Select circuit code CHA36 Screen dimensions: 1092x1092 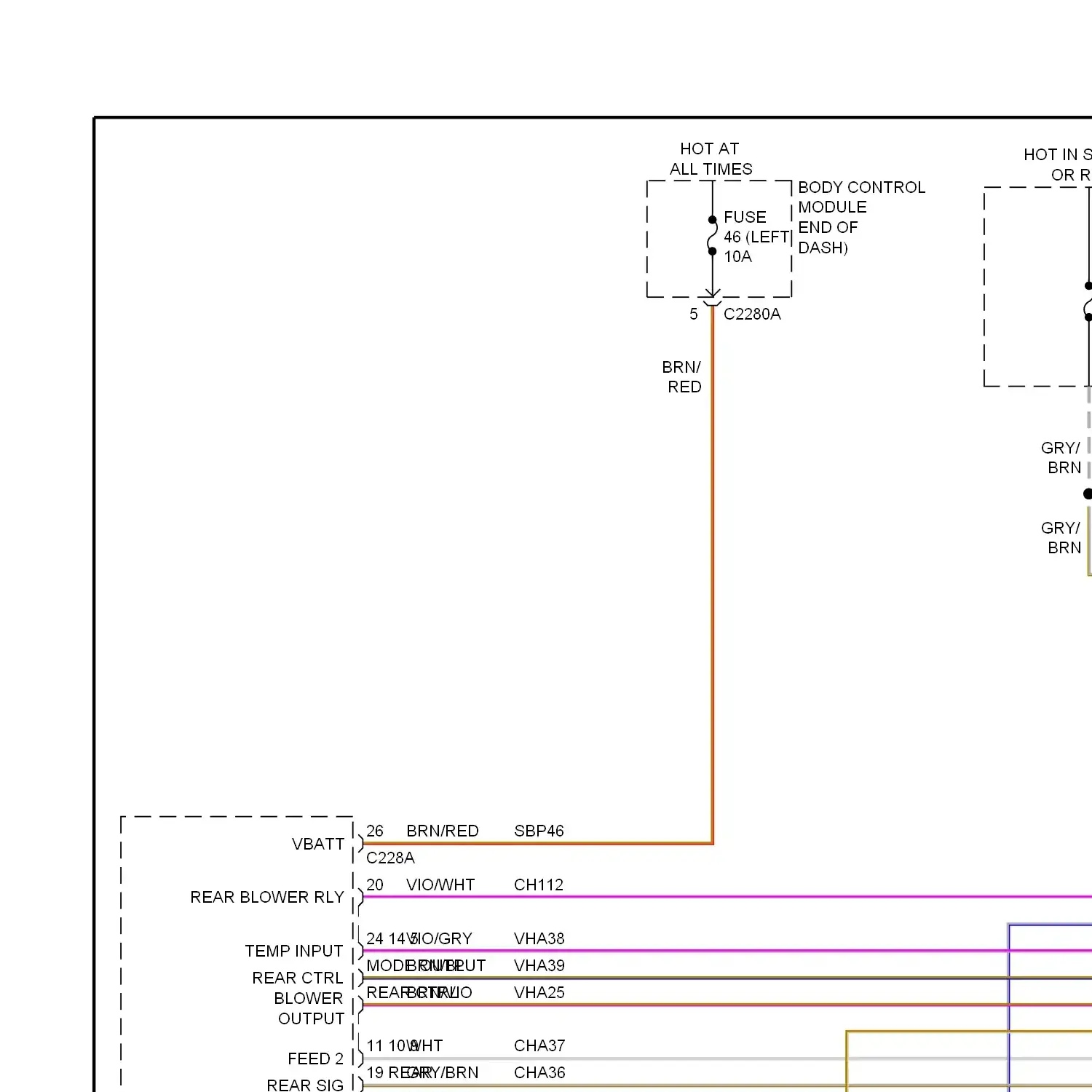[x=539, y=1072]
